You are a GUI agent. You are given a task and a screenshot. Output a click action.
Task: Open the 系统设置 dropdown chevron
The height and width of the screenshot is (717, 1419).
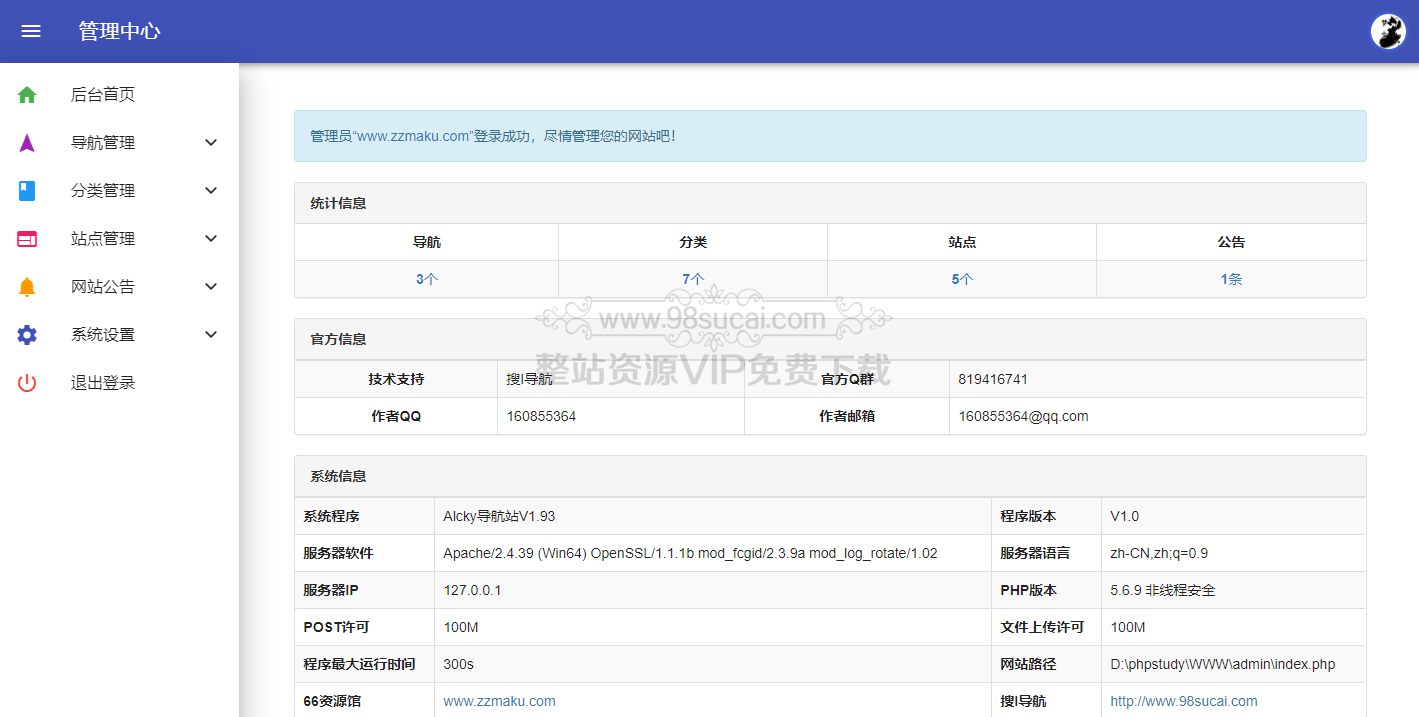pos(210,334)
